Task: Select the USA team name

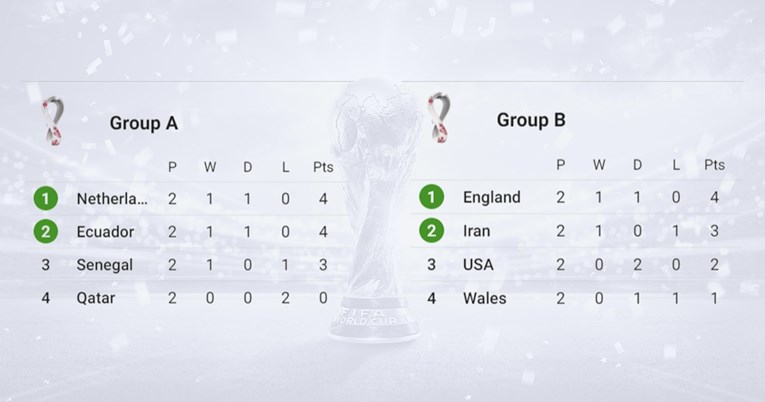Action: click(x=478, y=264)
